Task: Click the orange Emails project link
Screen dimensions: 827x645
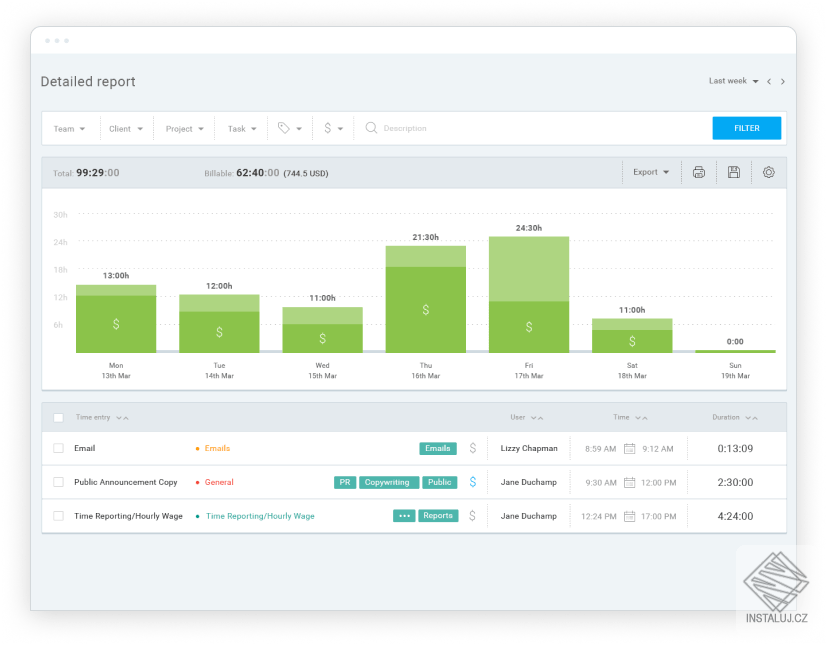Action: (x=217, y=449)
